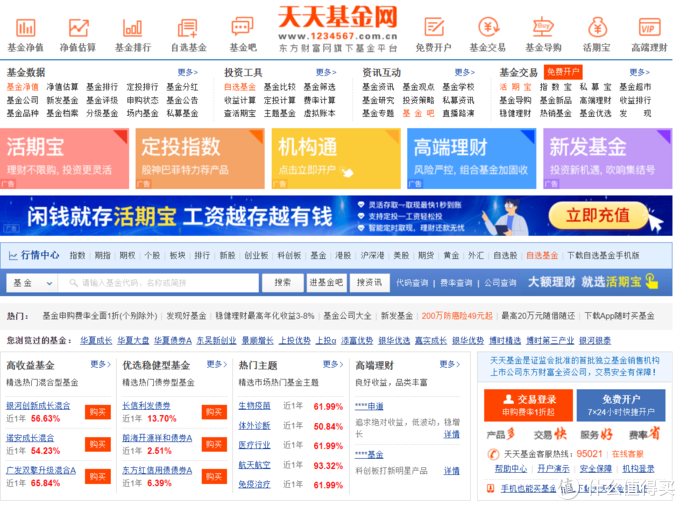
Task: Expand 更多 under 高收益基金 list
Action: tap(100, 365)
